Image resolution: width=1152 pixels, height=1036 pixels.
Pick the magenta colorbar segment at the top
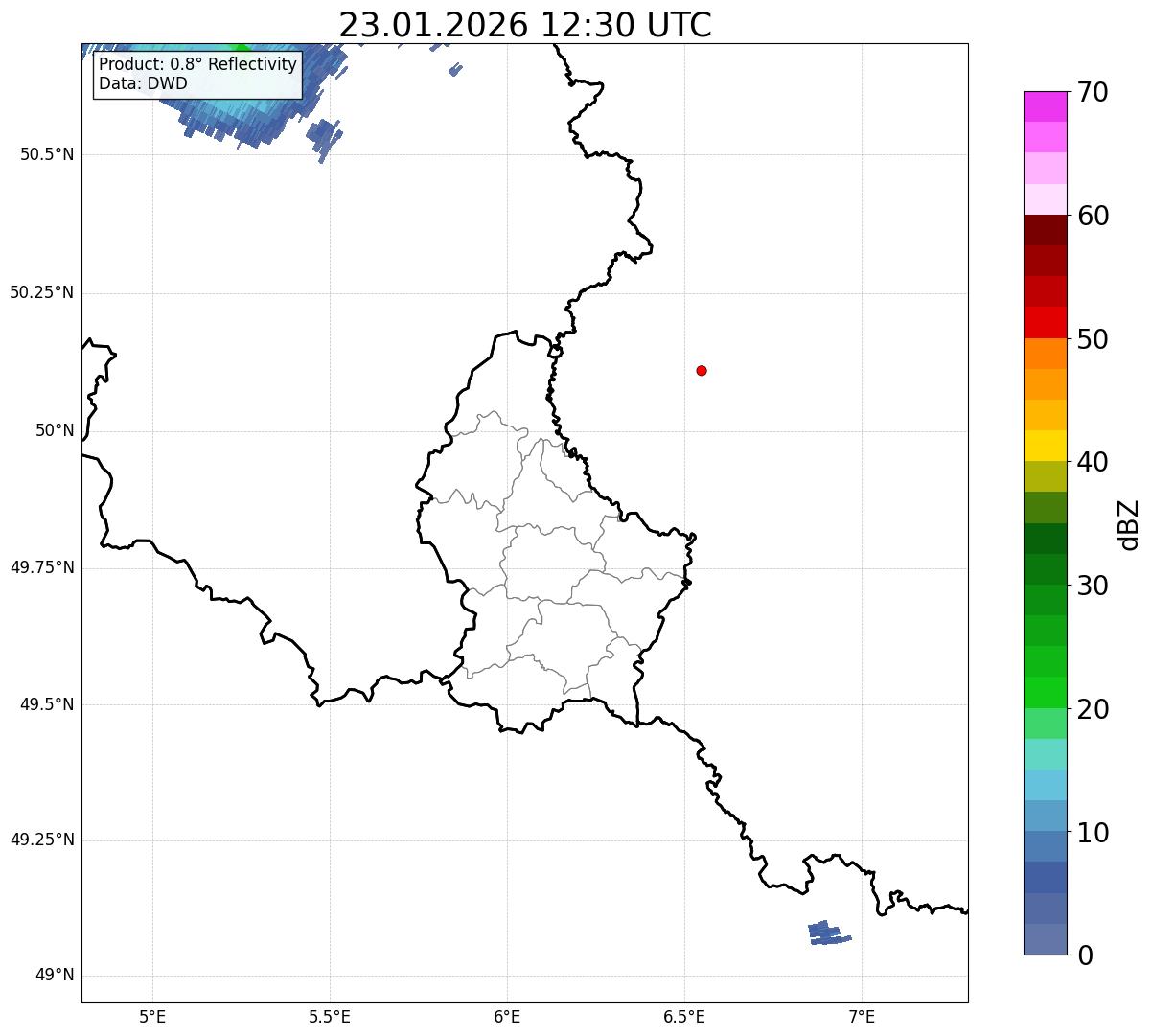click(1044, 106)
